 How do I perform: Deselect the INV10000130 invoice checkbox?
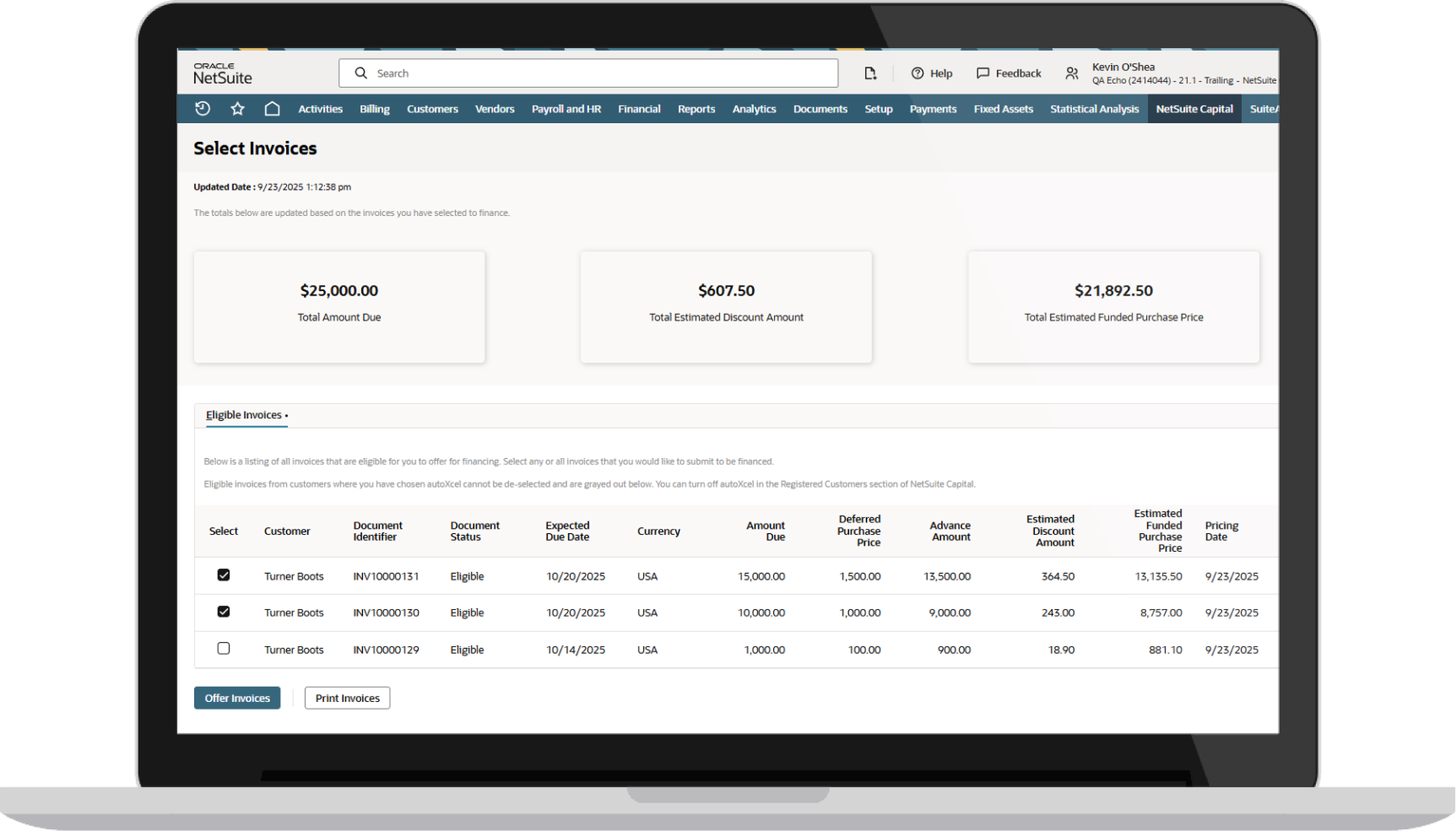224,612
